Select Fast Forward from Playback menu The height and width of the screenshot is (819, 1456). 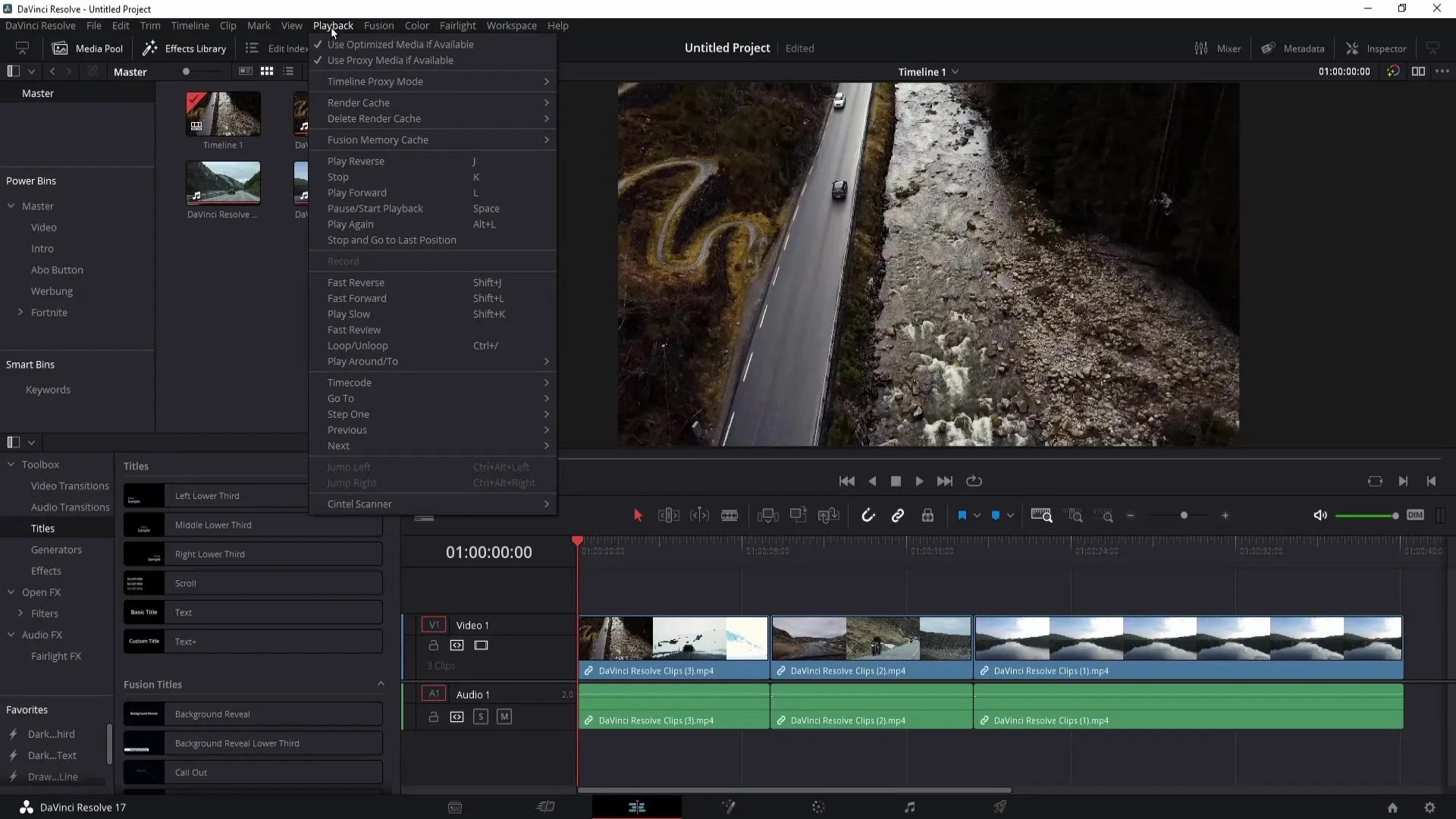356,298
